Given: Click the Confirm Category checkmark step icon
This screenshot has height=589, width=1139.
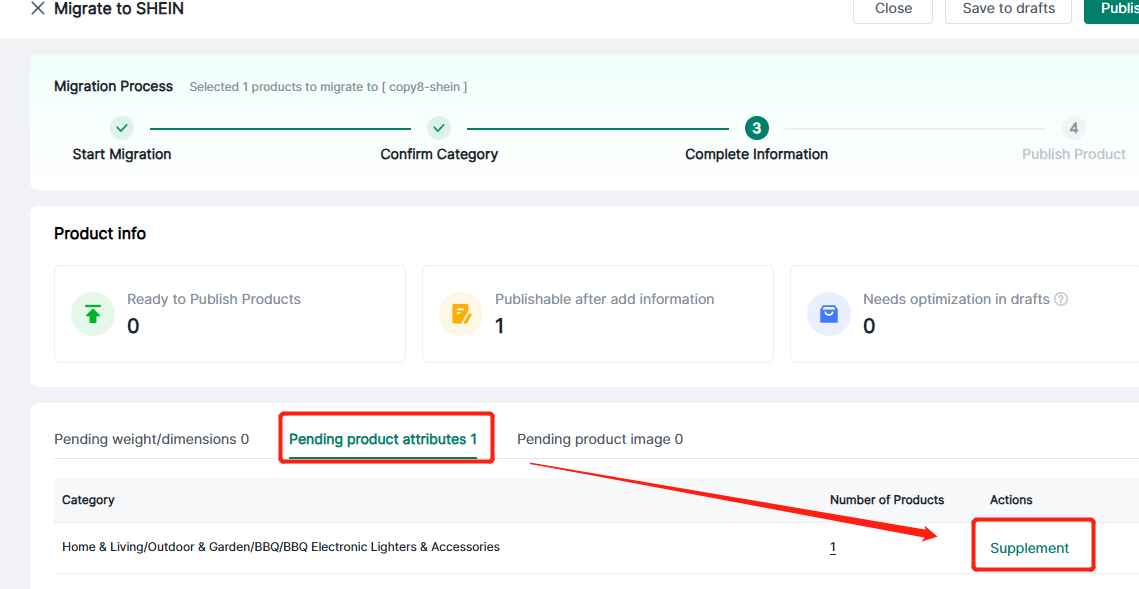Looking at the screenshot, I should tap(439, 128).
